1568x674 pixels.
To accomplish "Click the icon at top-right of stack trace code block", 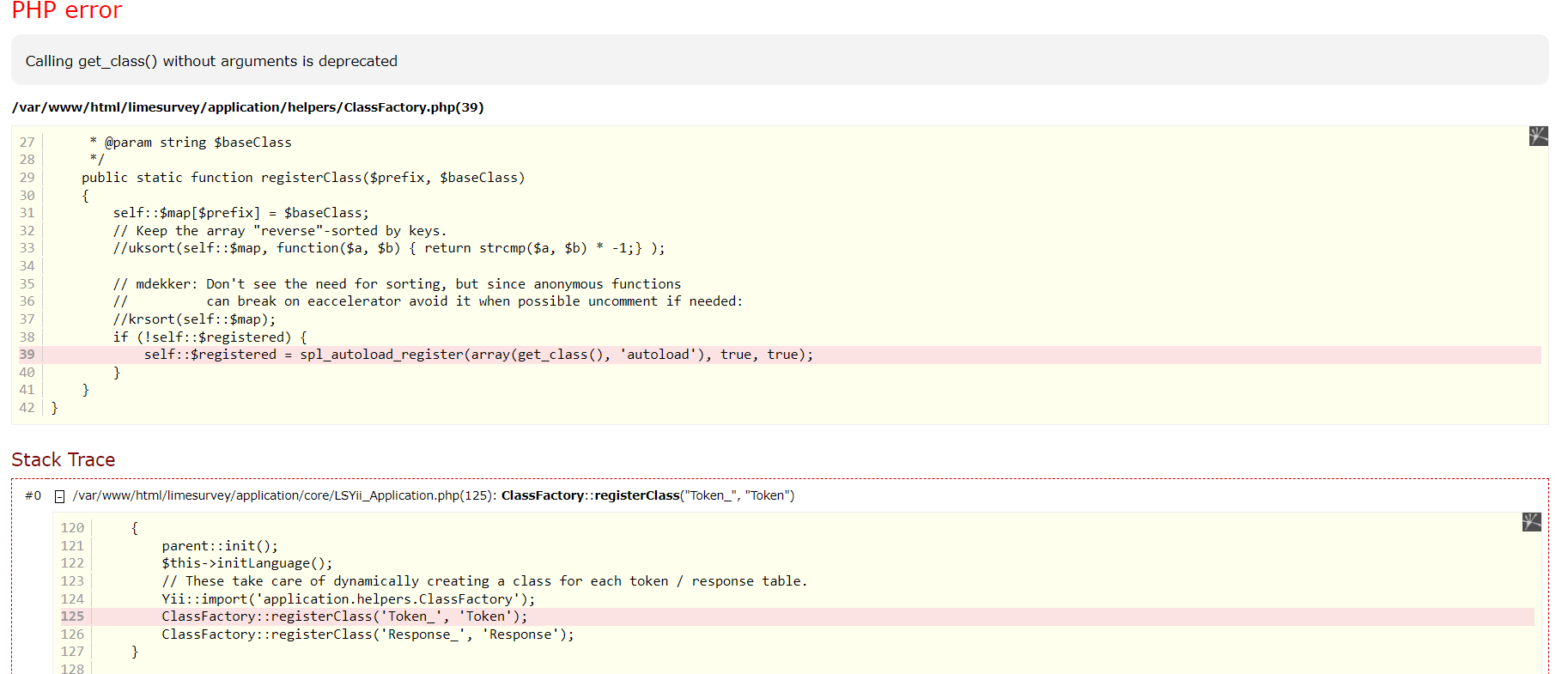I will coord(1531,522).
